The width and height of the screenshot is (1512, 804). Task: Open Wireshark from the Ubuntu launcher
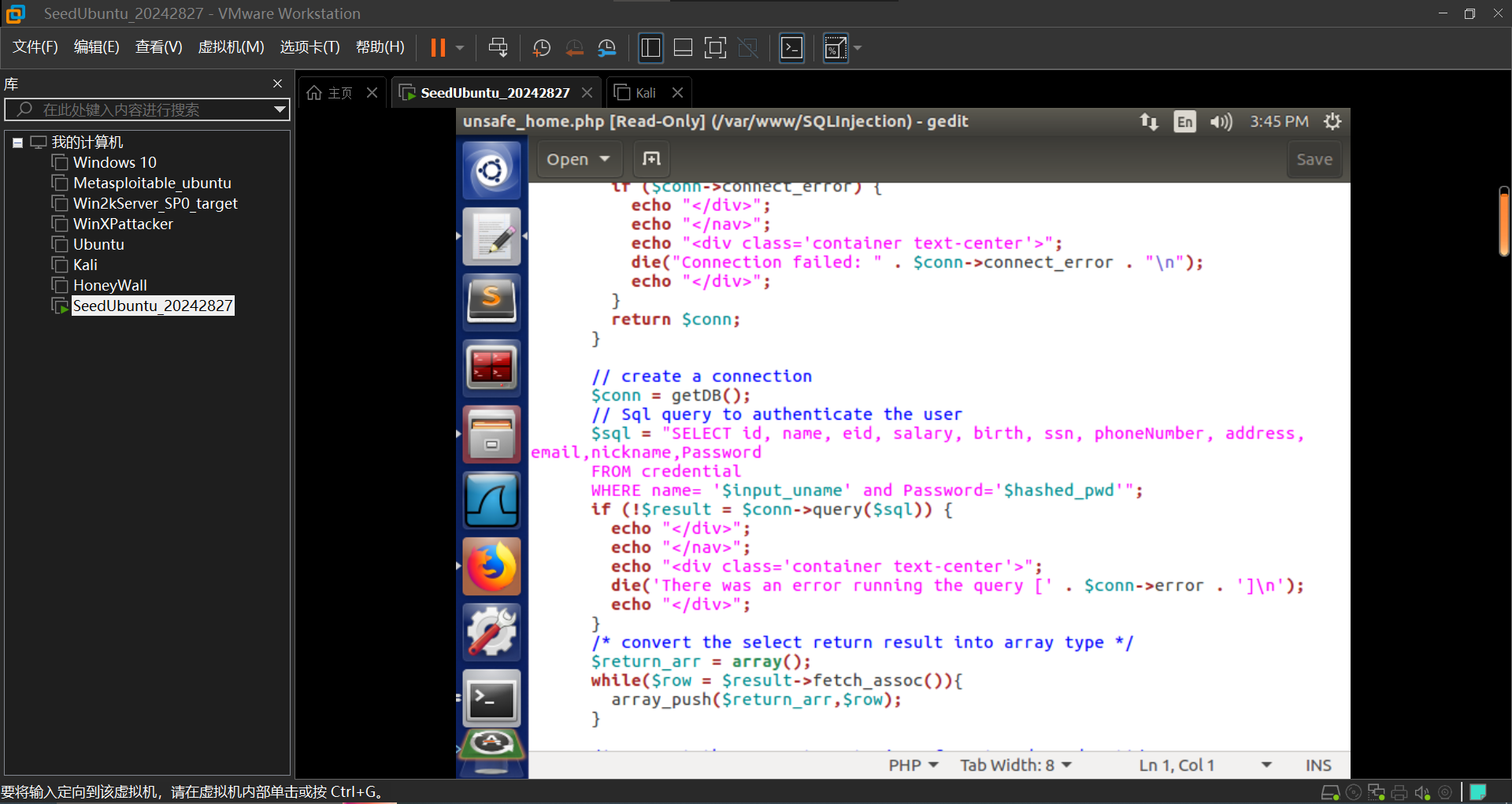point(491,500)
